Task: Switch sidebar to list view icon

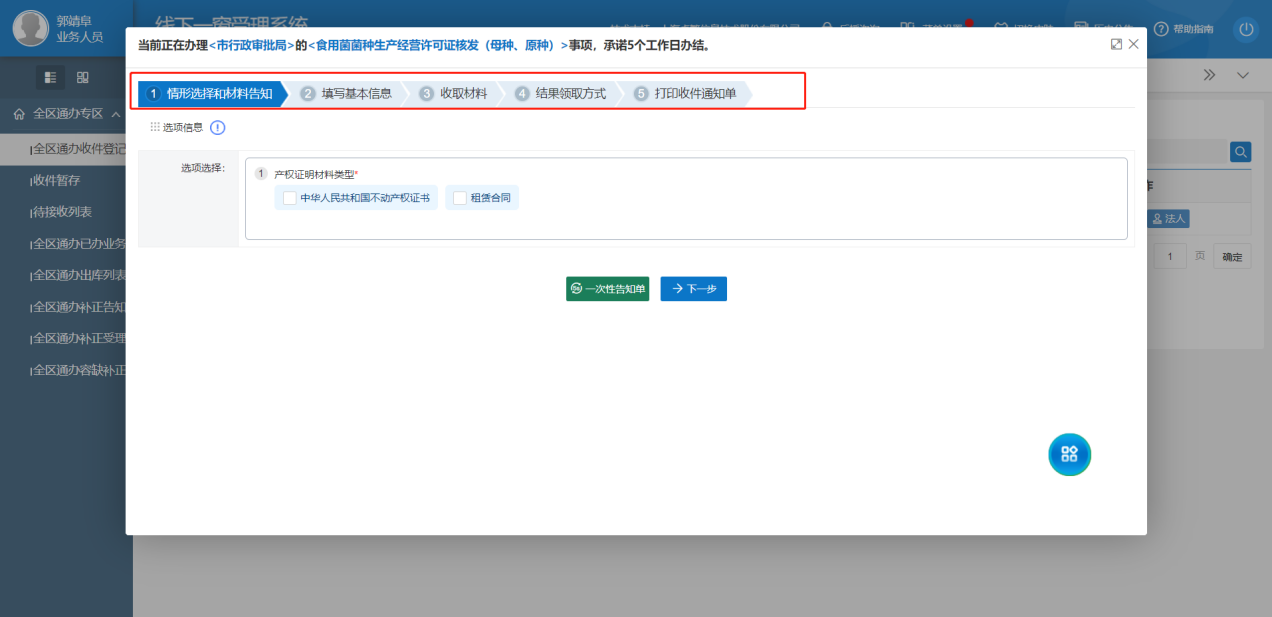Action: [x=51, y=77]
